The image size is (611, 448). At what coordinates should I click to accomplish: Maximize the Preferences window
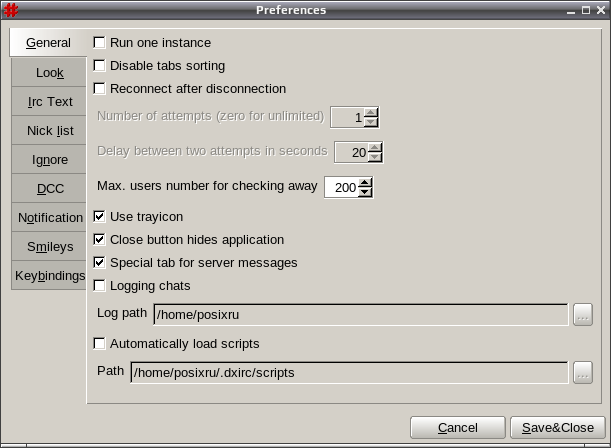(586, 10)
